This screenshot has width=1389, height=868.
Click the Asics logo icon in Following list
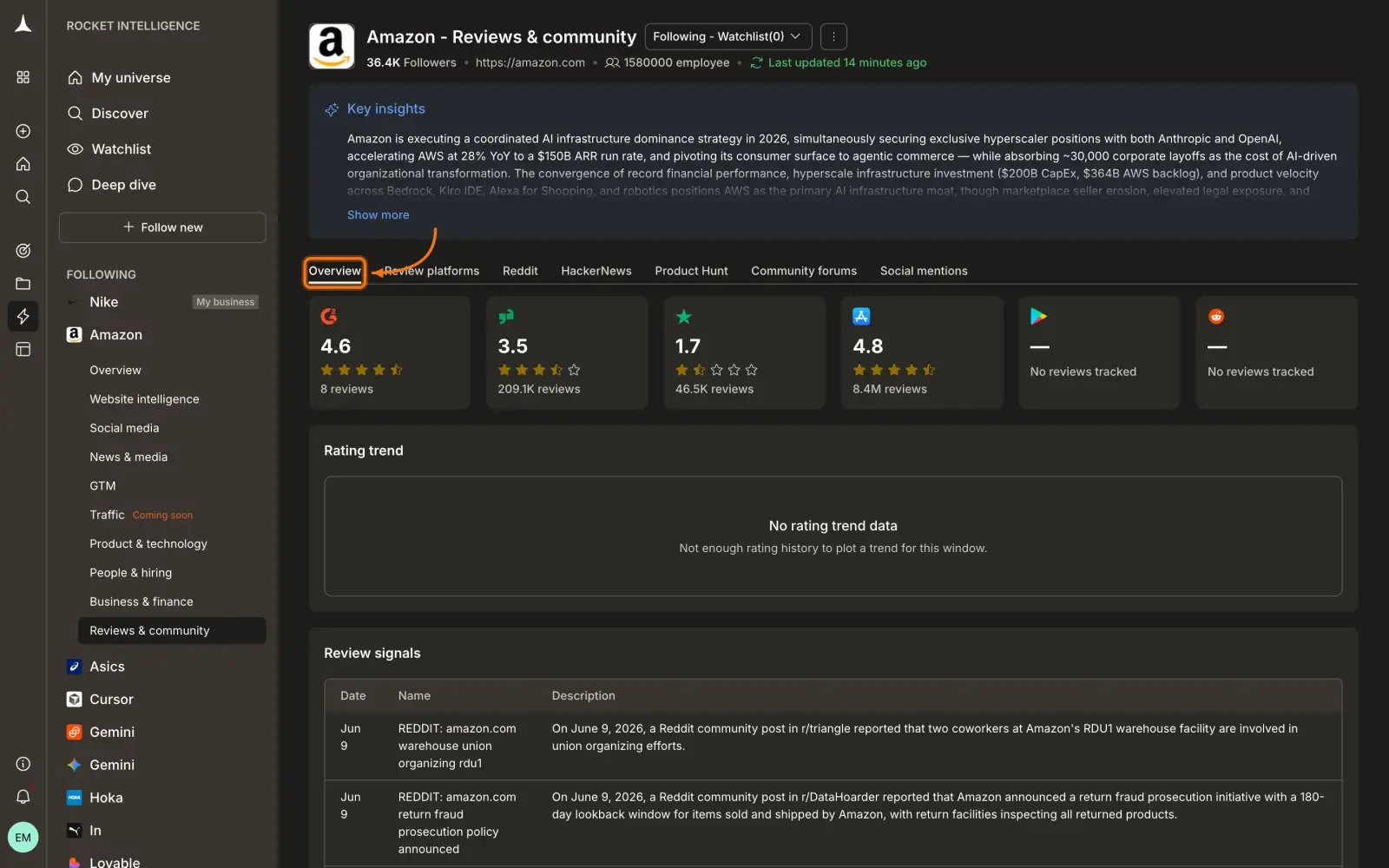coord(75,667)
